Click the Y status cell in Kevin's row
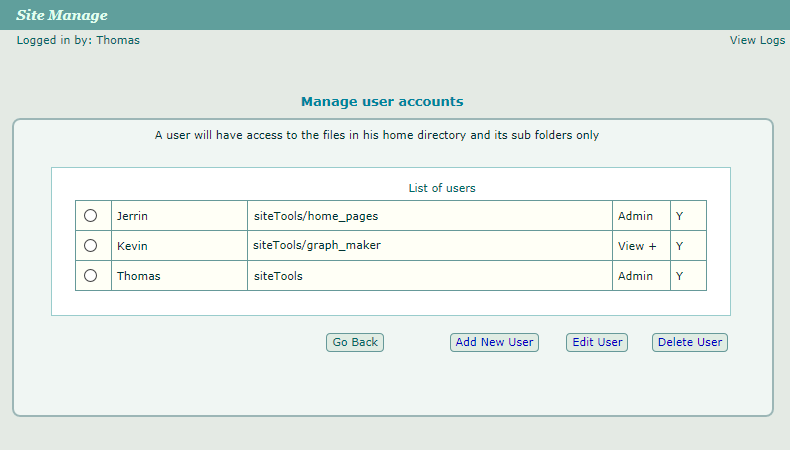The height and width of the screenshot is (450, 790). click(x=687, y=246)
